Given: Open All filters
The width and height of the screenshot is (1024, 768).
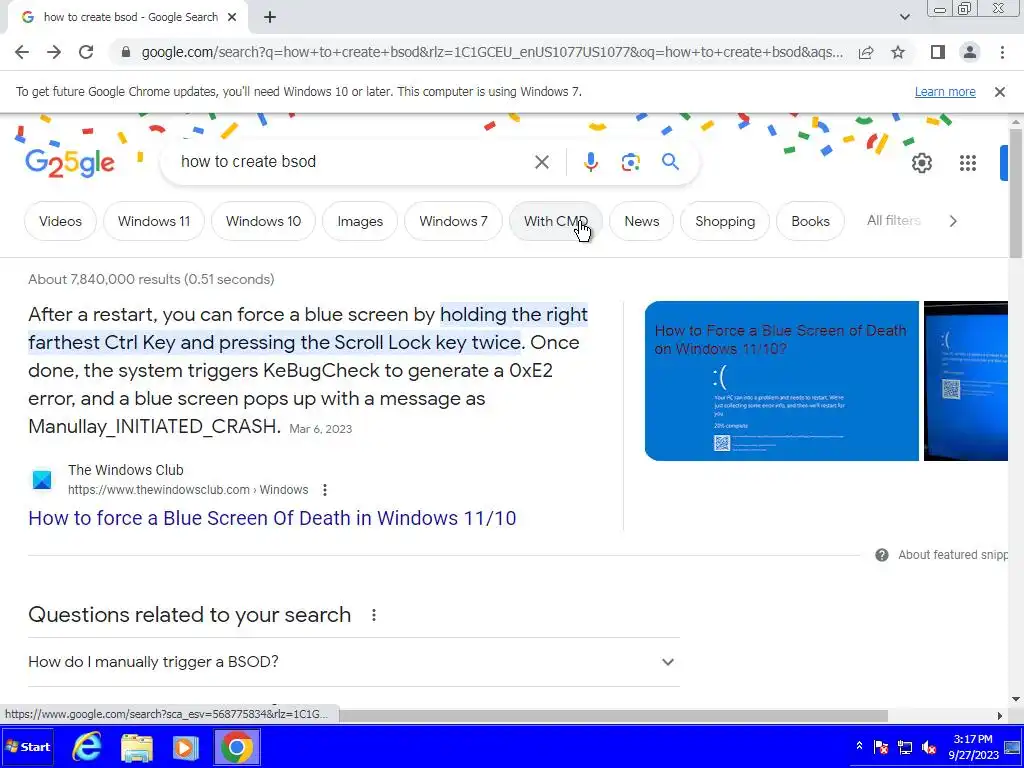Looking at the screenshot, I should click(893, 221).
